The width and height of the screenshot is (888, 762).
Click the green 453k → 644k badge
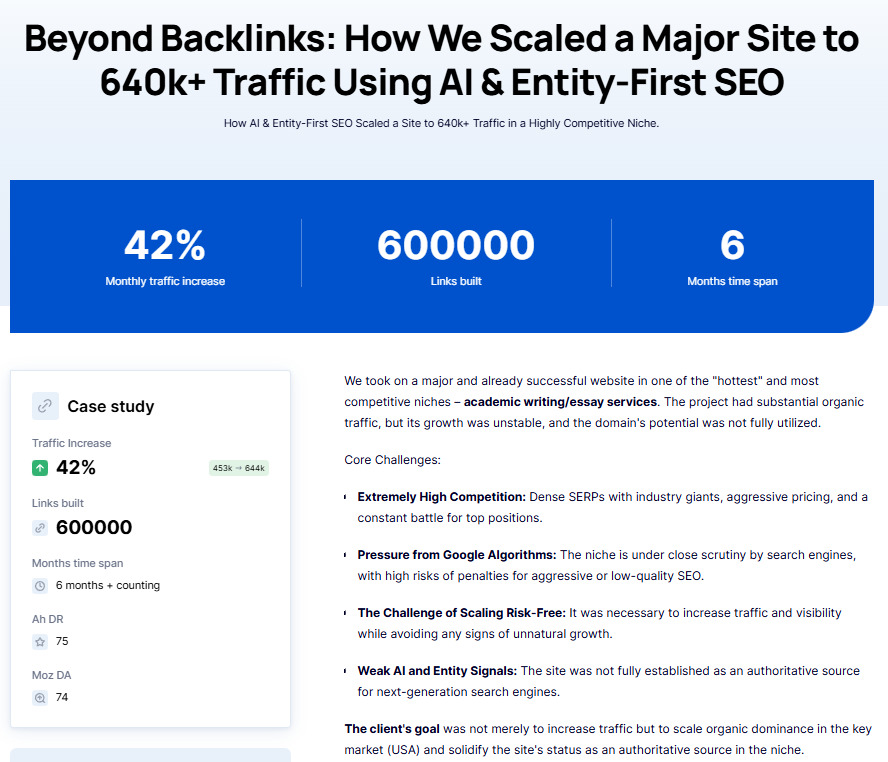(x=238, y=467)
